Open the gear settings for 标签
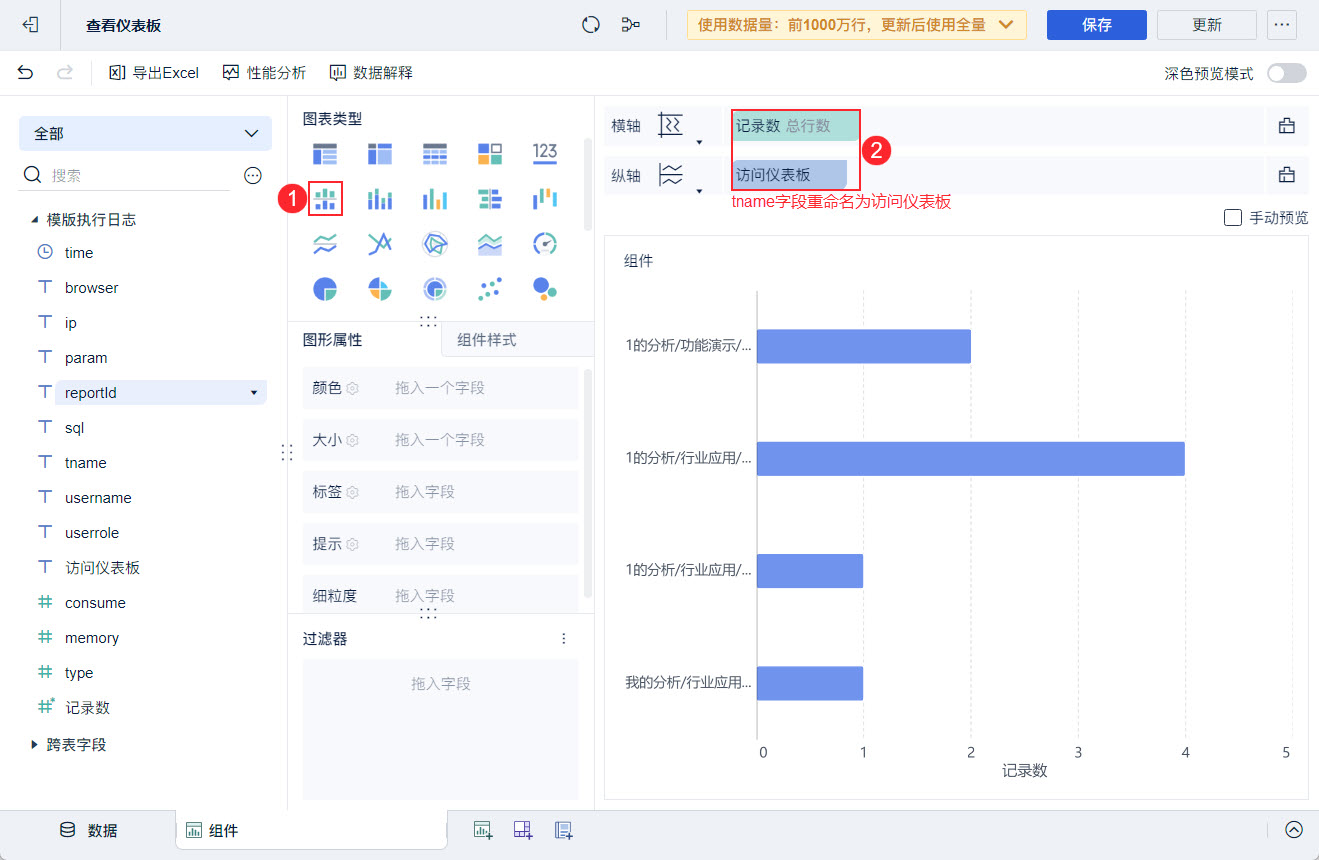This screenshot has height=860, width=1319. [352, 492]
